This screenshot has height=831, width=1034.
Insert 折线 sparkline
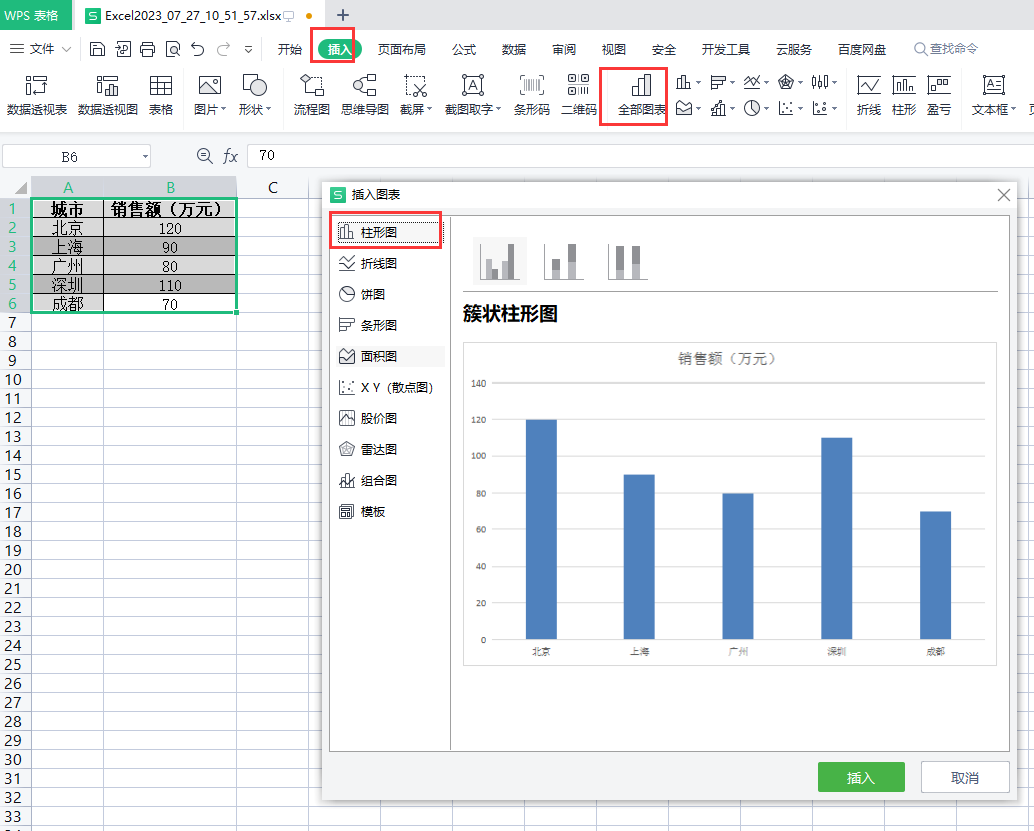click(868, 95)
